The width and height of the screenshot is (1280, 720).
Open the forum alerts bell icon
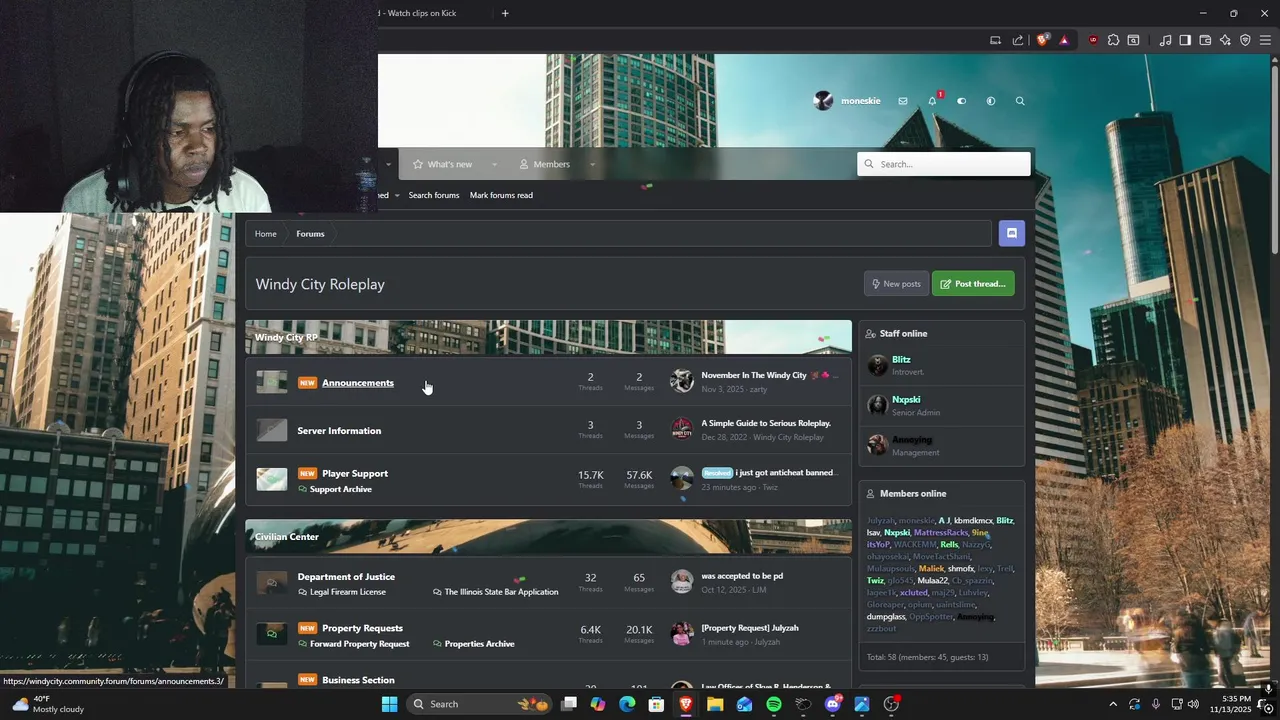(933, 101)
